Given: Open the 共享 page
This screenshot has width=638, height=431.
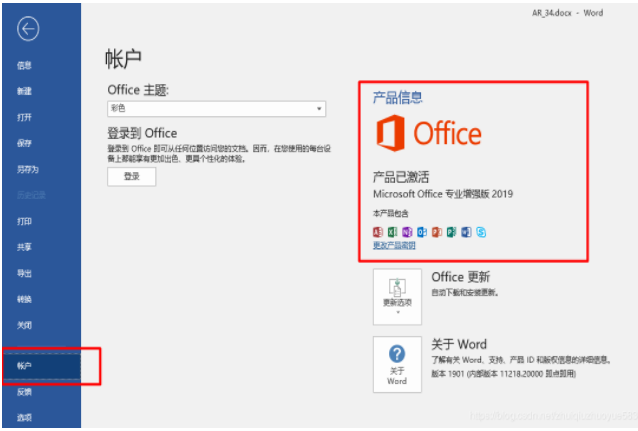Looking at the screenshot, I should pos(24,247).
